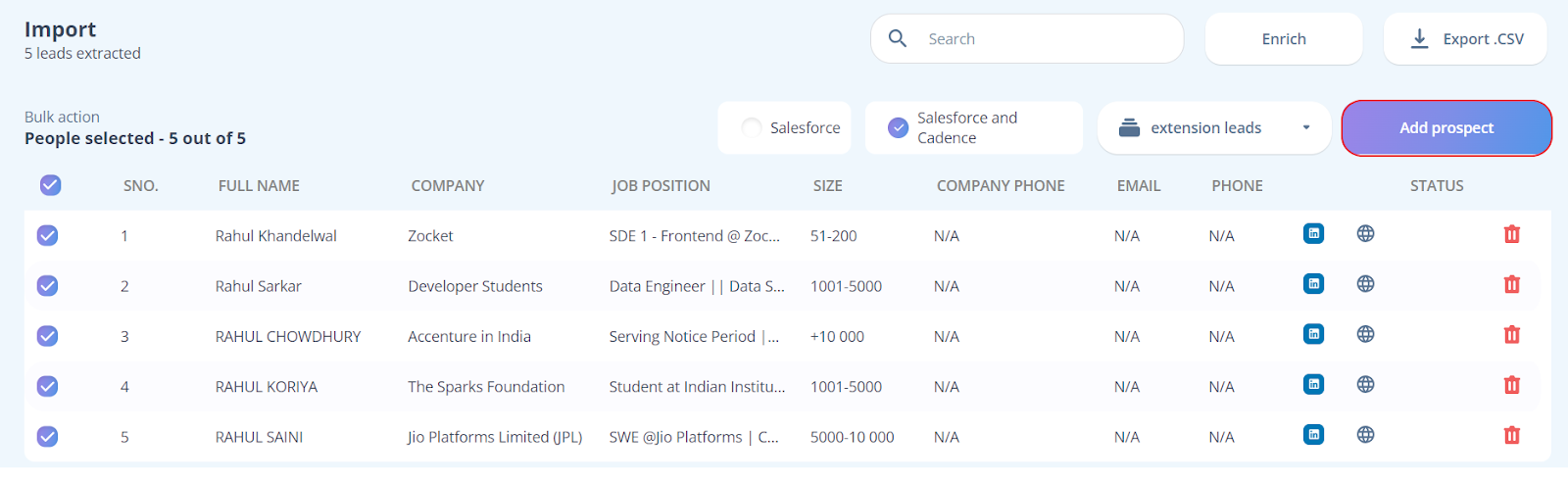Screen dimensions: 1568x481
Task: Uncheck the row for Rahul Khandelwal
Action: [x=47, y=235]
